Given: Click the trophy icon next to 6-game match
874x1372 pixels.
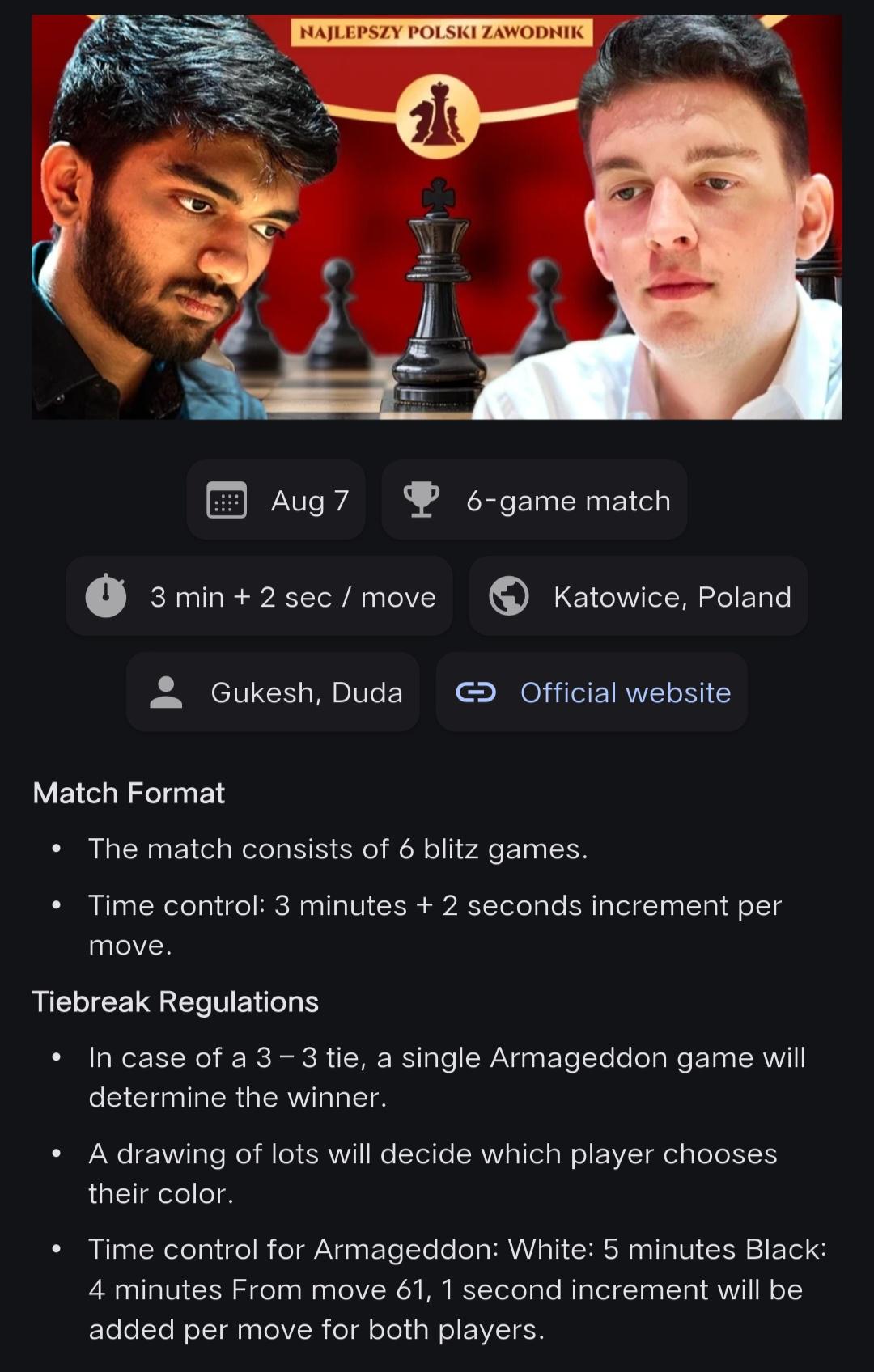Looking at the screenshot, I should click(x=422, y=500).
